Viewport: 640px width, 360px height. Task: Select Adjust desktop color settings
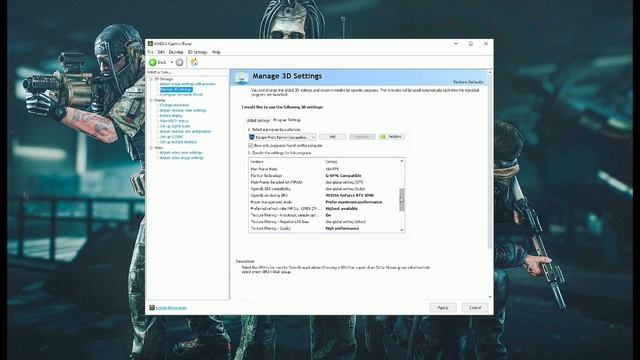click(183, 111)
